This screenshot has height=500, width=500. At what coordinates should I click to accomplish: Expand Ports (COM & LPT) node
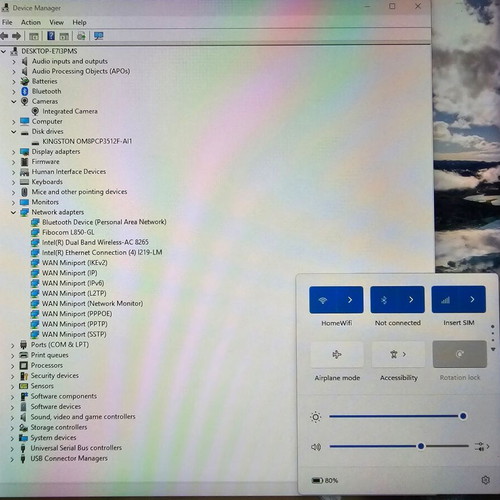12,345
